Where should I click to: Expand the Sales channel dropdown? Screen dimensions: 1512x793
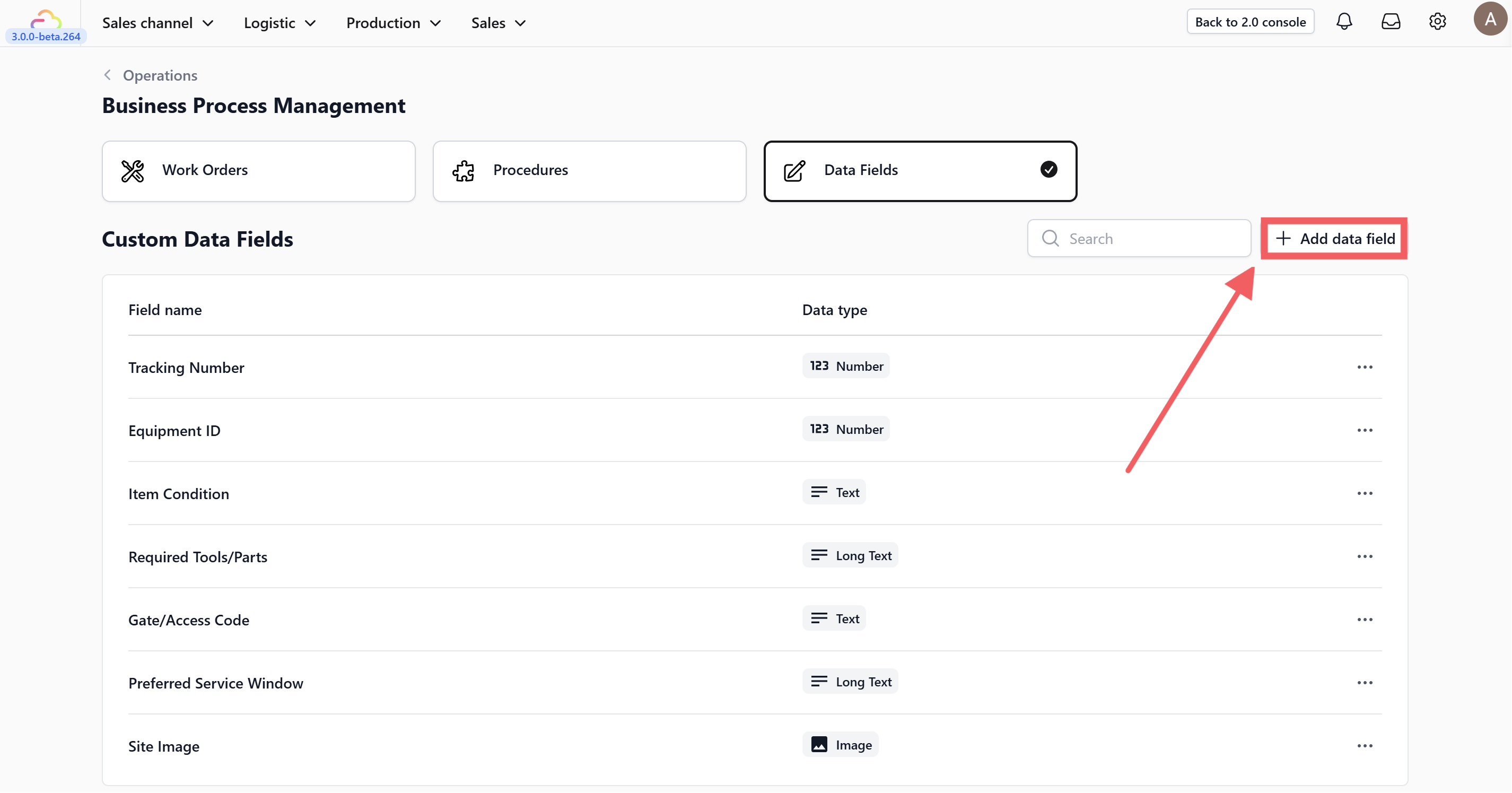[x=158, y=23]
